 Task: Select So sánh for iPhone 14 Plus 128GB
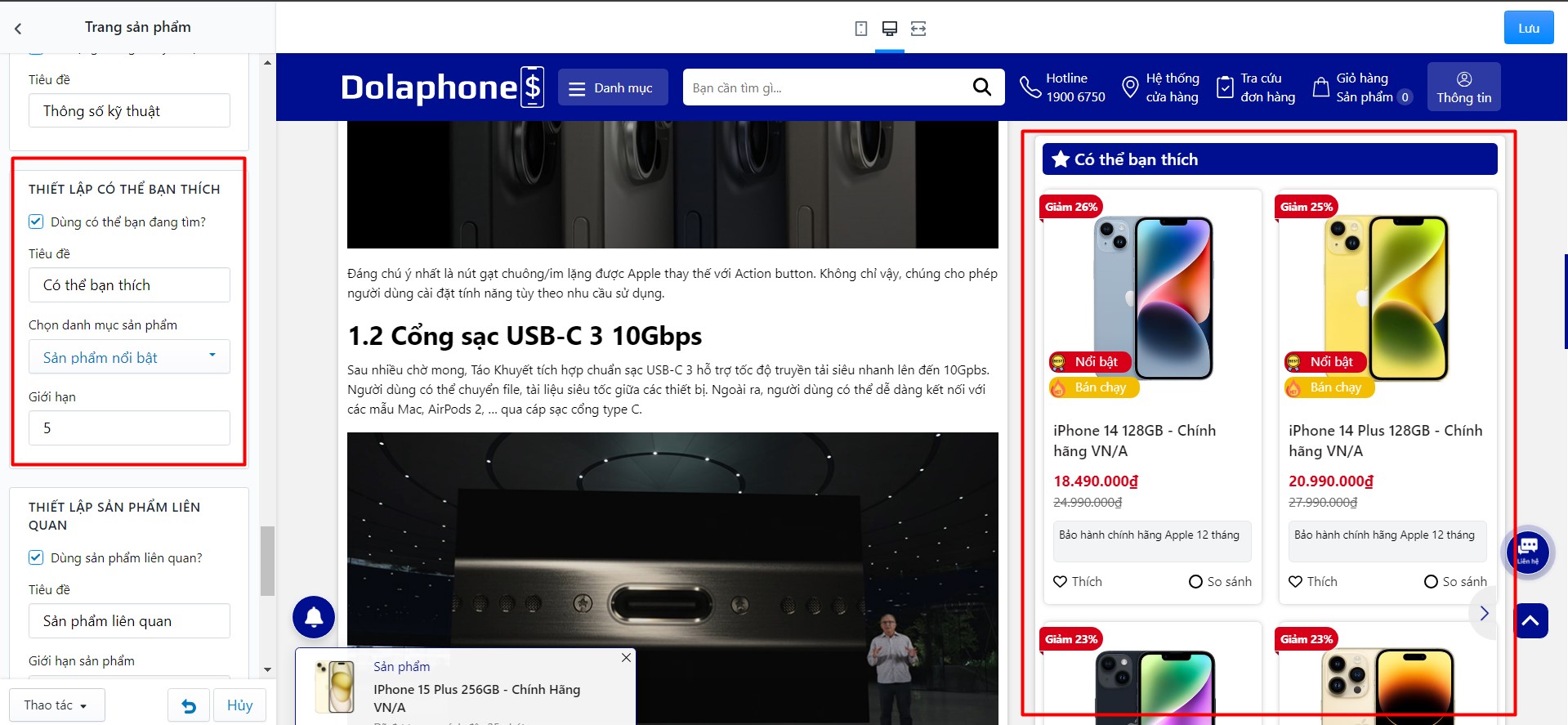pos(1455,582)
